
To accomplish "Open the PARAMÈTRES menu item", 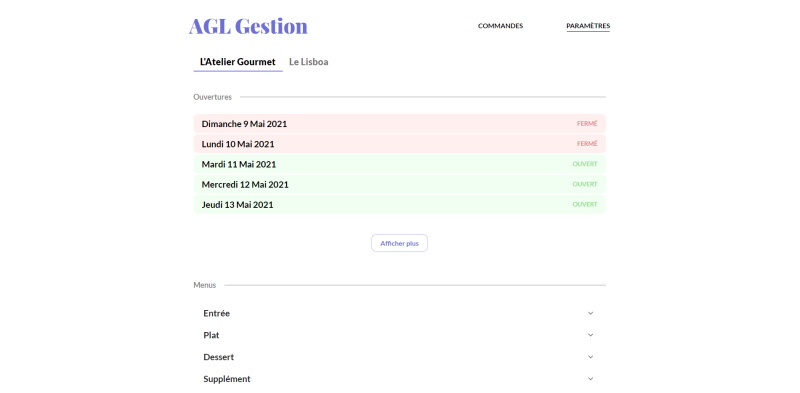I will (x=588, y=26).
